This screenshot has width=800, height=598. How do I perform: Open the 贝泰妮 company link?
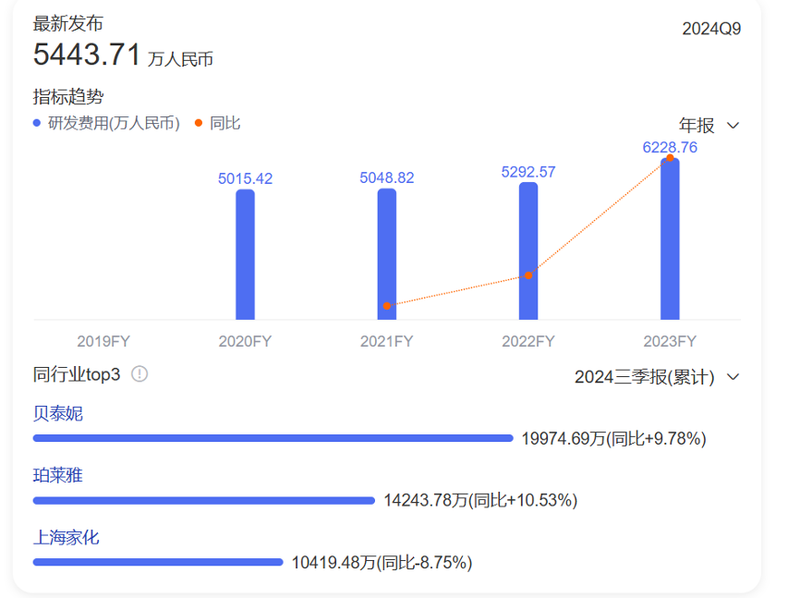click(58, 413)
